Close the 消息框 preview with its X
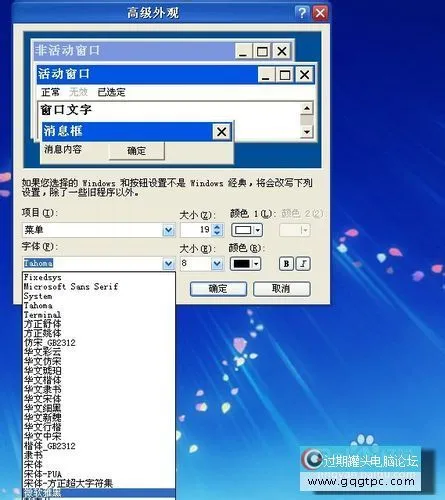This screenshot has width=445, height=500. pos(221,131)
